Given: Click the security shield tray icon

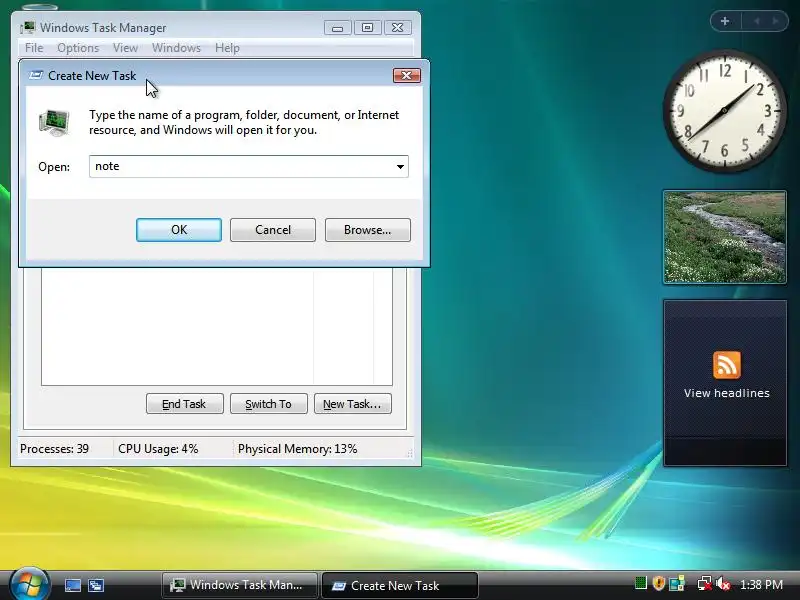Looking at the screenshot, I should tap(659, 583).
